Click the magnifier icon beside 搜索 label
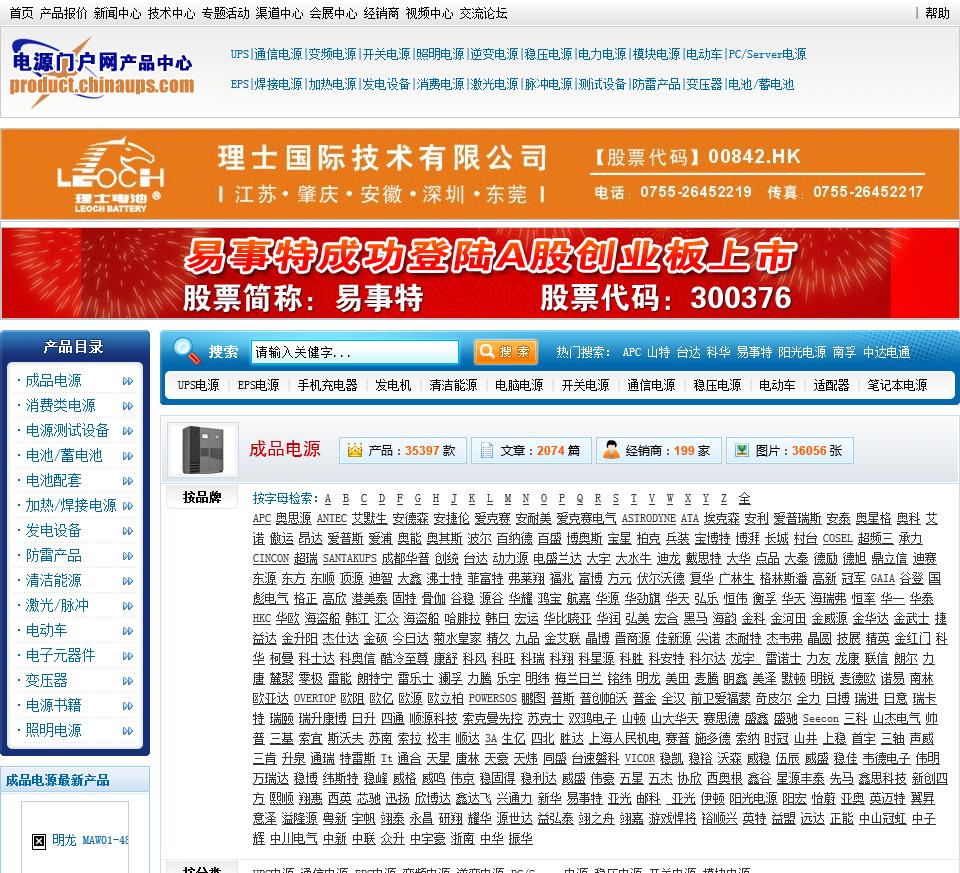This screenshot has width=960, height=873. tap(187, 351)
